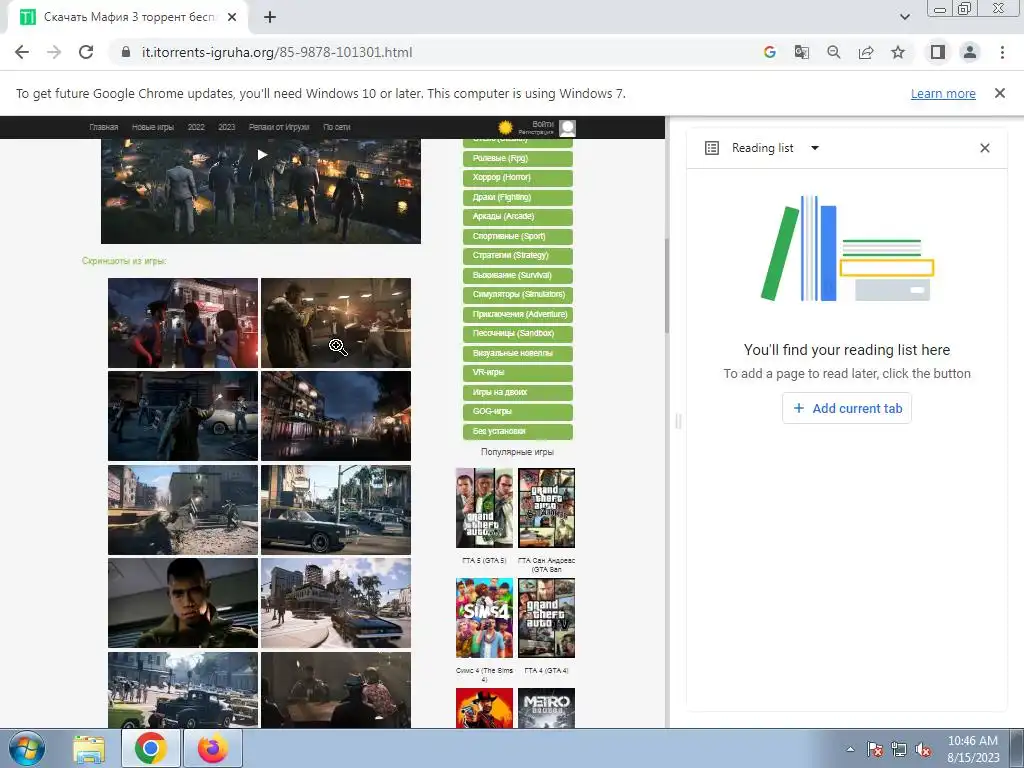Open the GTA 5 game cover
1024x768 pixels.
pos(484,507)
